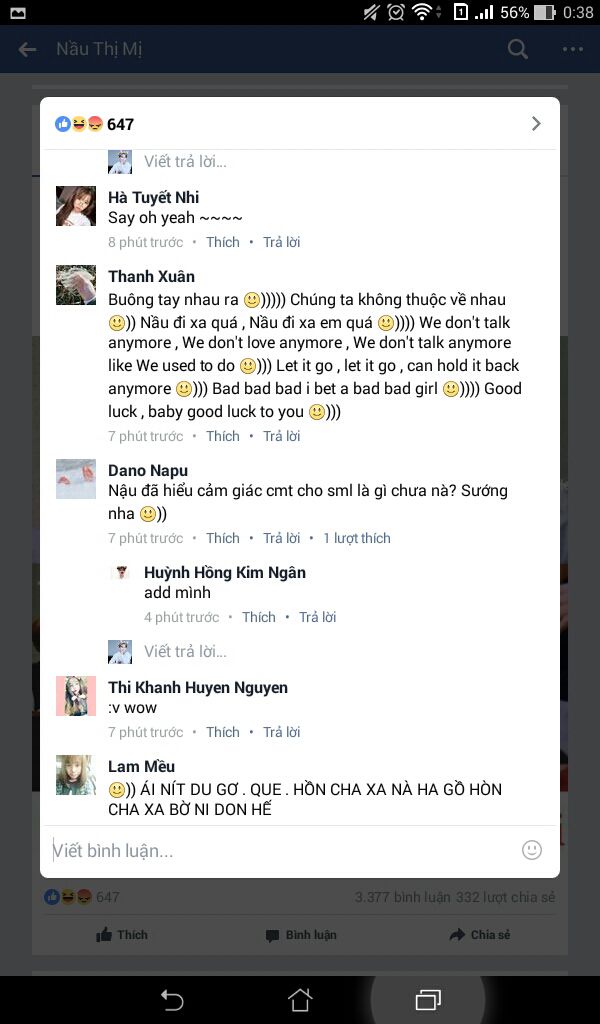Viewport: 600px width, 1024px height.
Task: Expand reactions list via chevron beside 647
Action: coord(536,123)
